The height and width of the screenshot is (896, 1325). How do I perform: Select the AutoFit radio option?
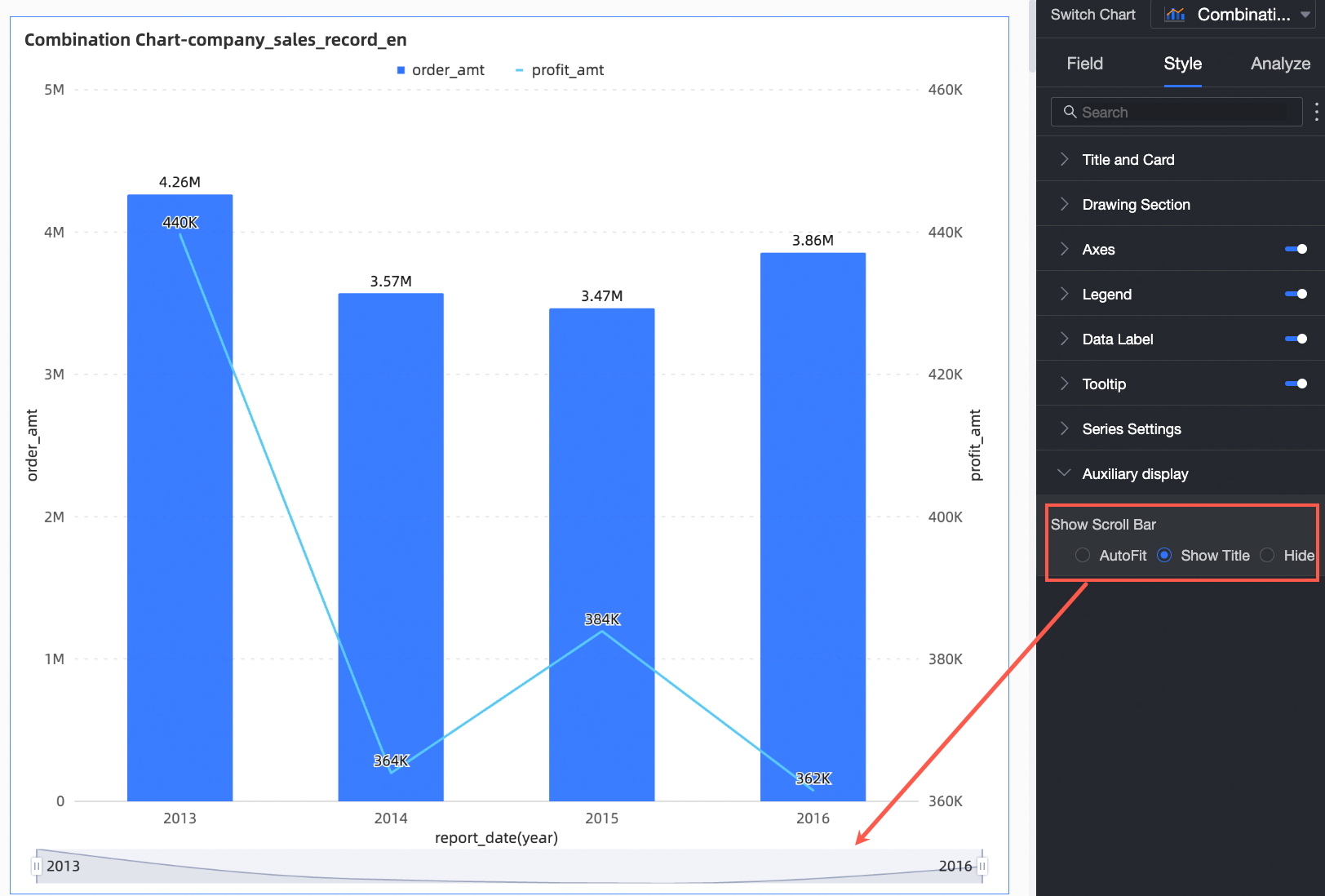click(x=1082, y=555)
